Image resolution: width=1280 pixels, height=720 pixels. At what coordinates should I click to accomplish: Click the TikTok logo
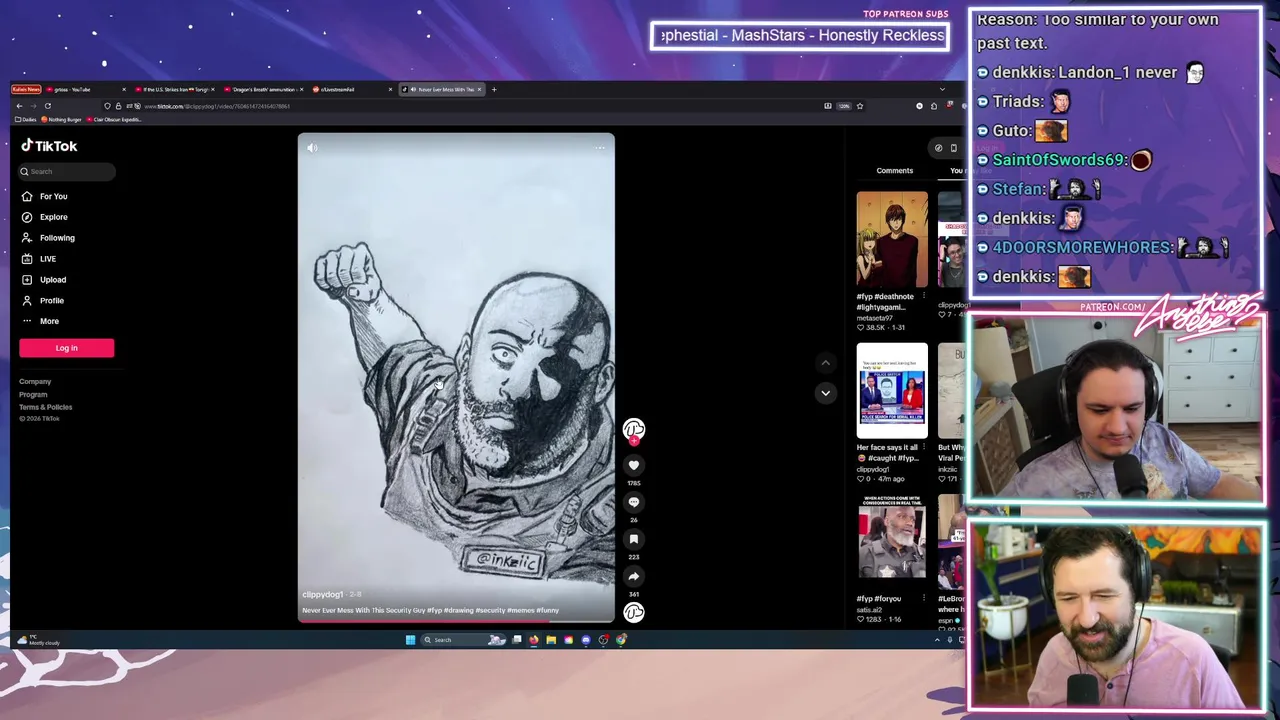(49, 146)
